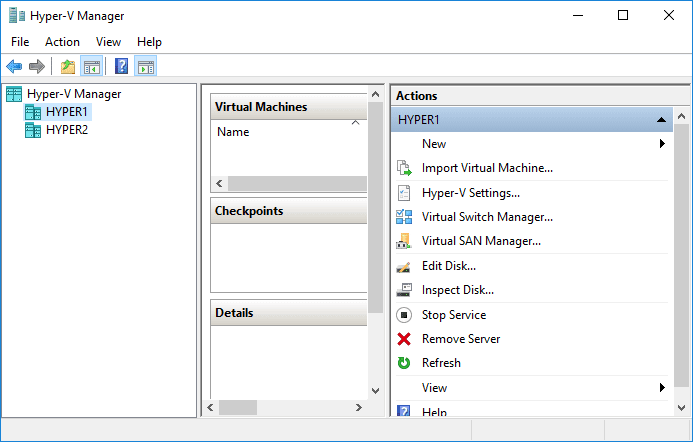Click the Details section header

coord(289,313)
